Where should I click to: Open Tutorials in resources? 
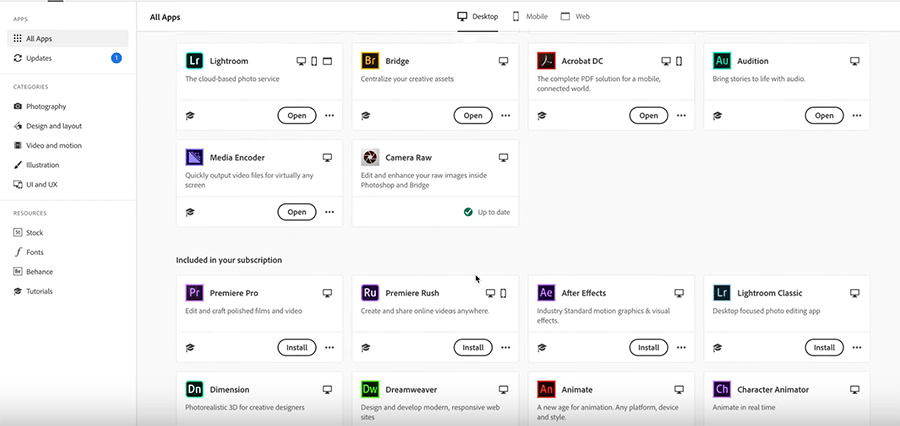pos(33,291)
